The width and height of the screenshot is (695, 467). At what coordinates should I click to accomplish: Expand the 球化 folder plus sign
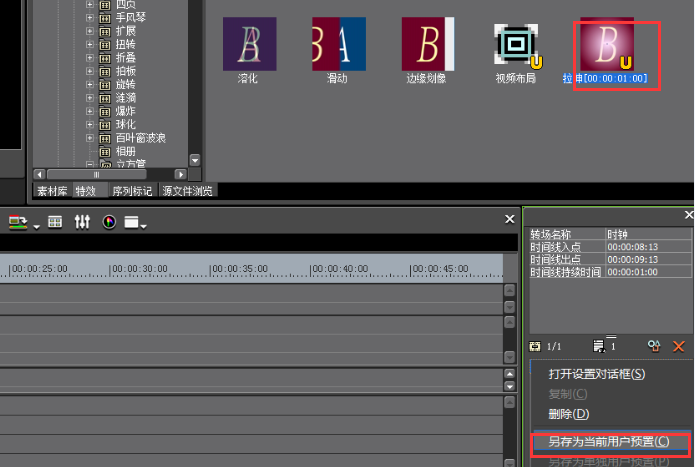click(90, 125)
